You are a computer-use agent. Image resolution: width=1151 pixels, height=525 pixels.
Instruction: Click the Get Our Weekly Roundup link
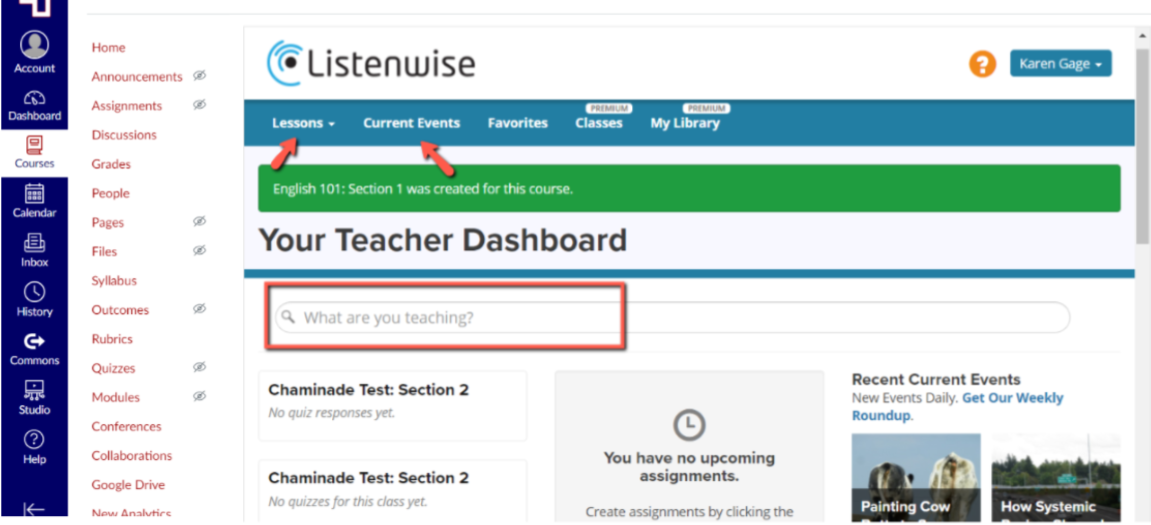tap(957, 406)
